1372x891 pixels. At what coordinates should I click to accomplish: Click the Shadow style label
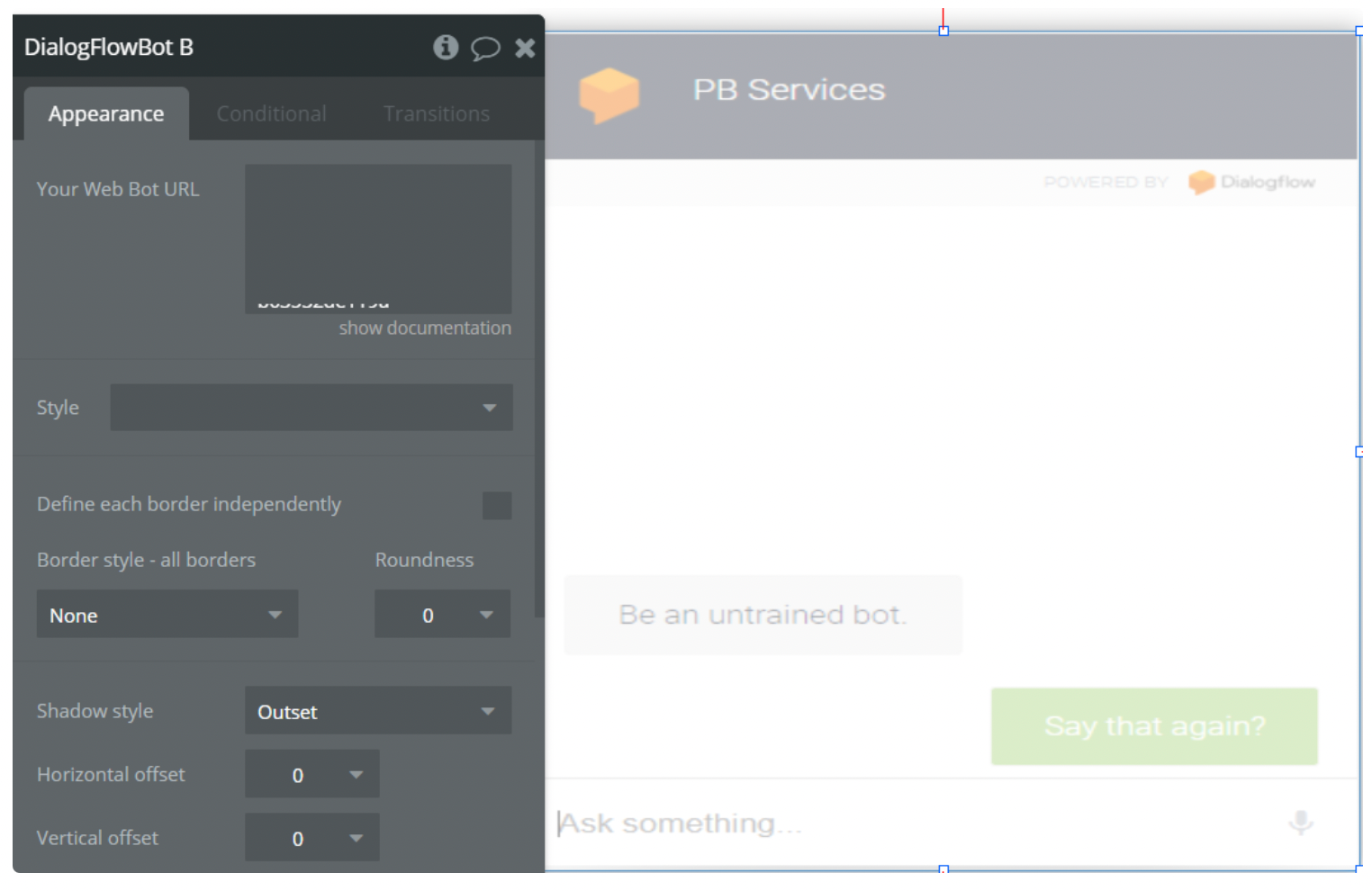click(95, 711)
